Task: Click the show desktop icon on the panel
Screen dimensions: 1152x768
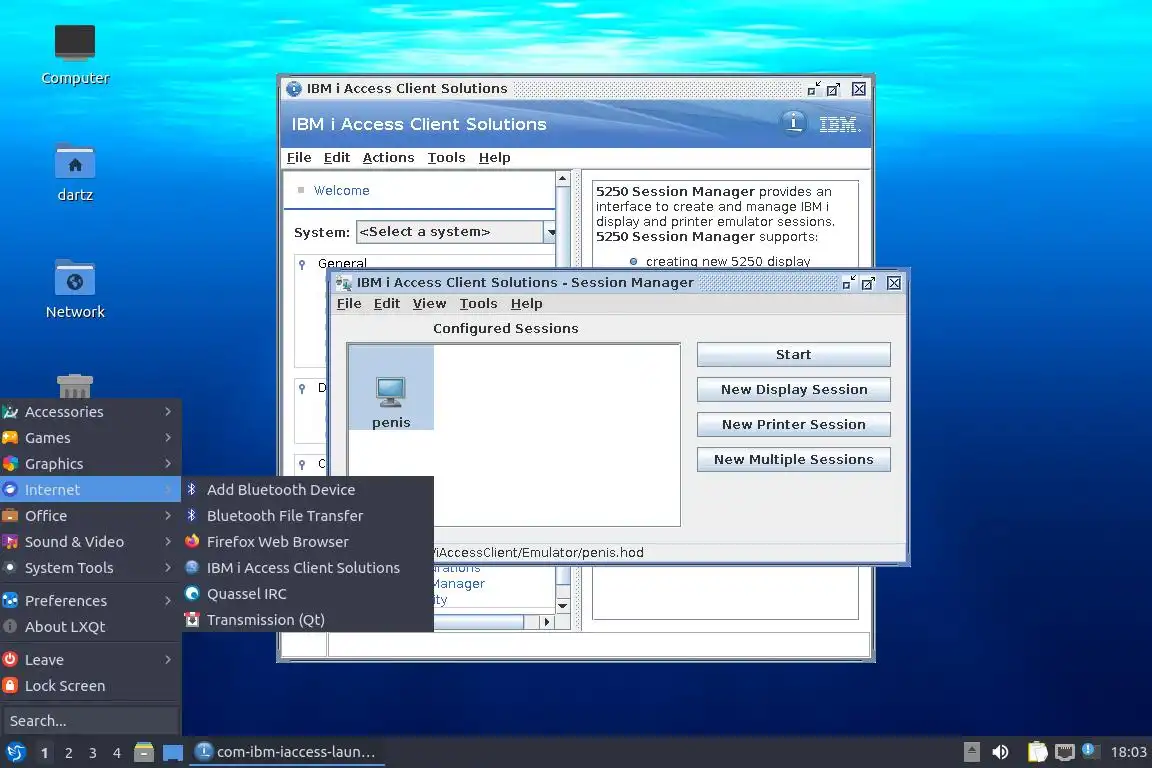Action: [173, 752]
